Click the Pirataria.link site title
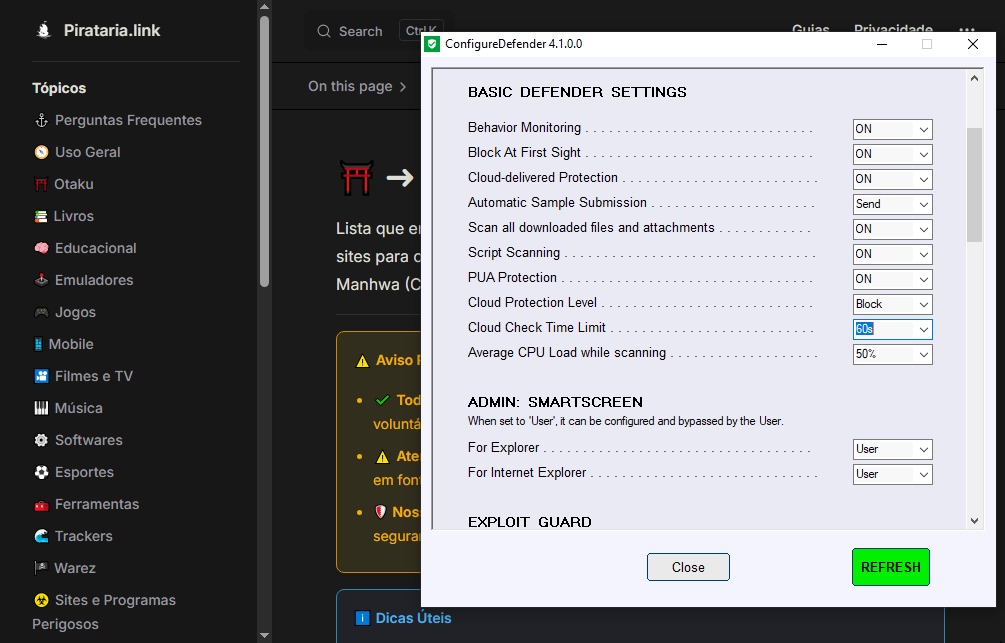The image size is (1005, 643). pyautogui.click(x=112, y=30)
